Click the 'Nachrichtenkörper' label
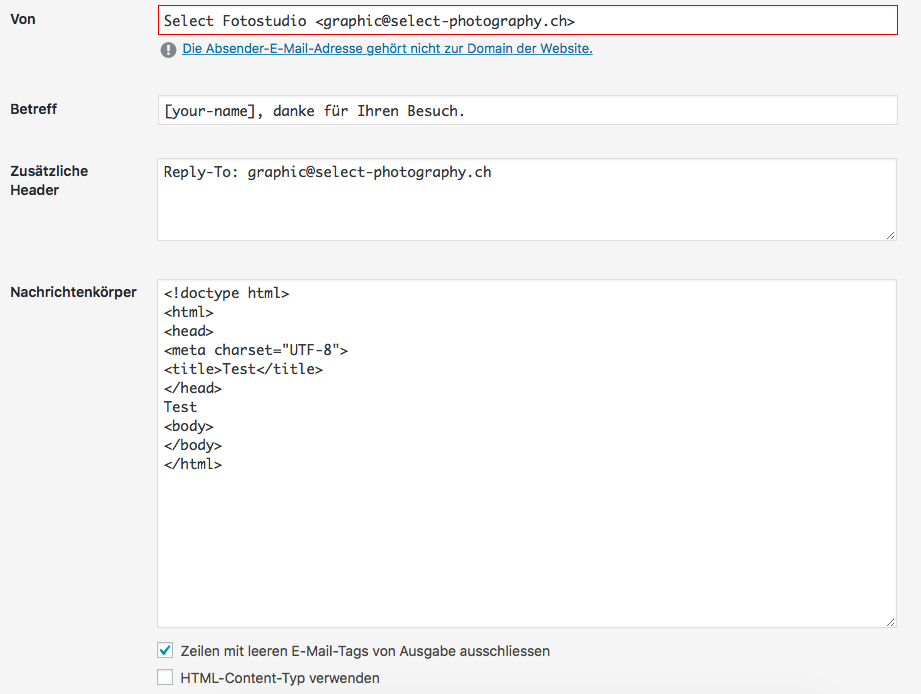Screen dimensions: 921x694 (73, 292)
